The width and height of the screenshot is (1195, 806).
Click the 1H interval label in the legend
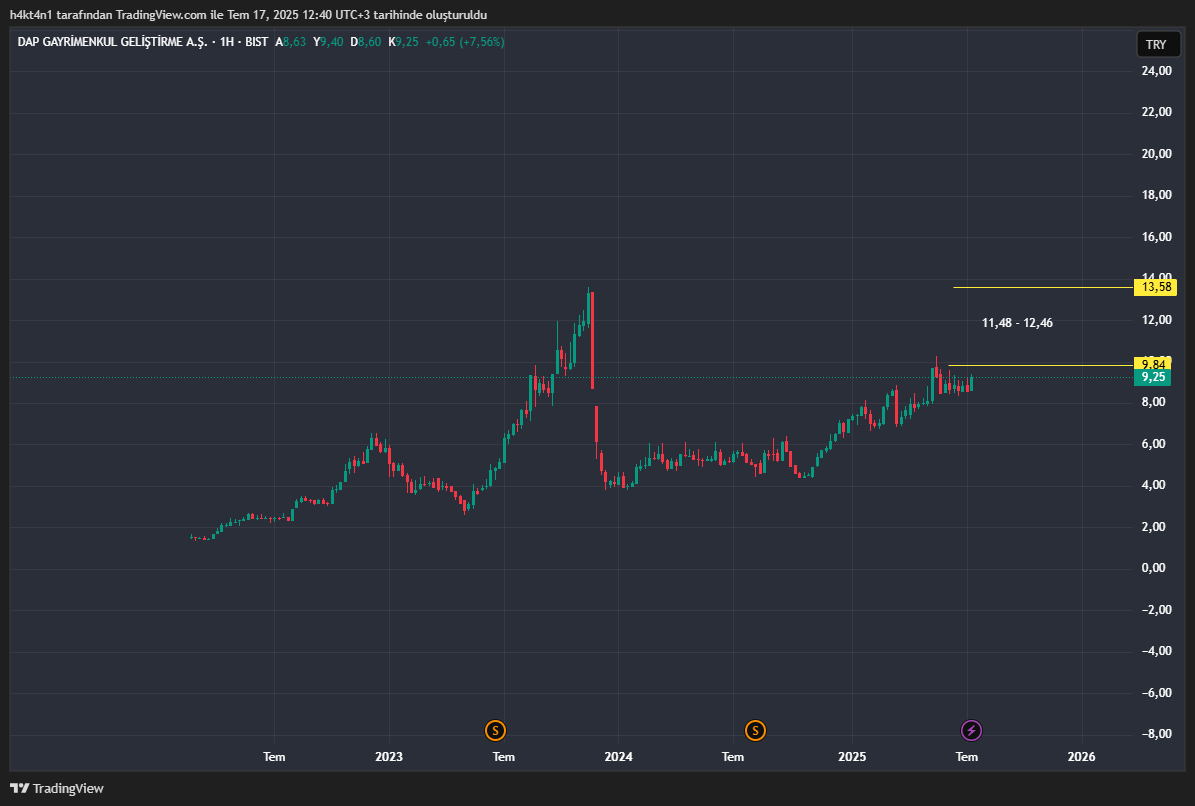pos(226,42)
